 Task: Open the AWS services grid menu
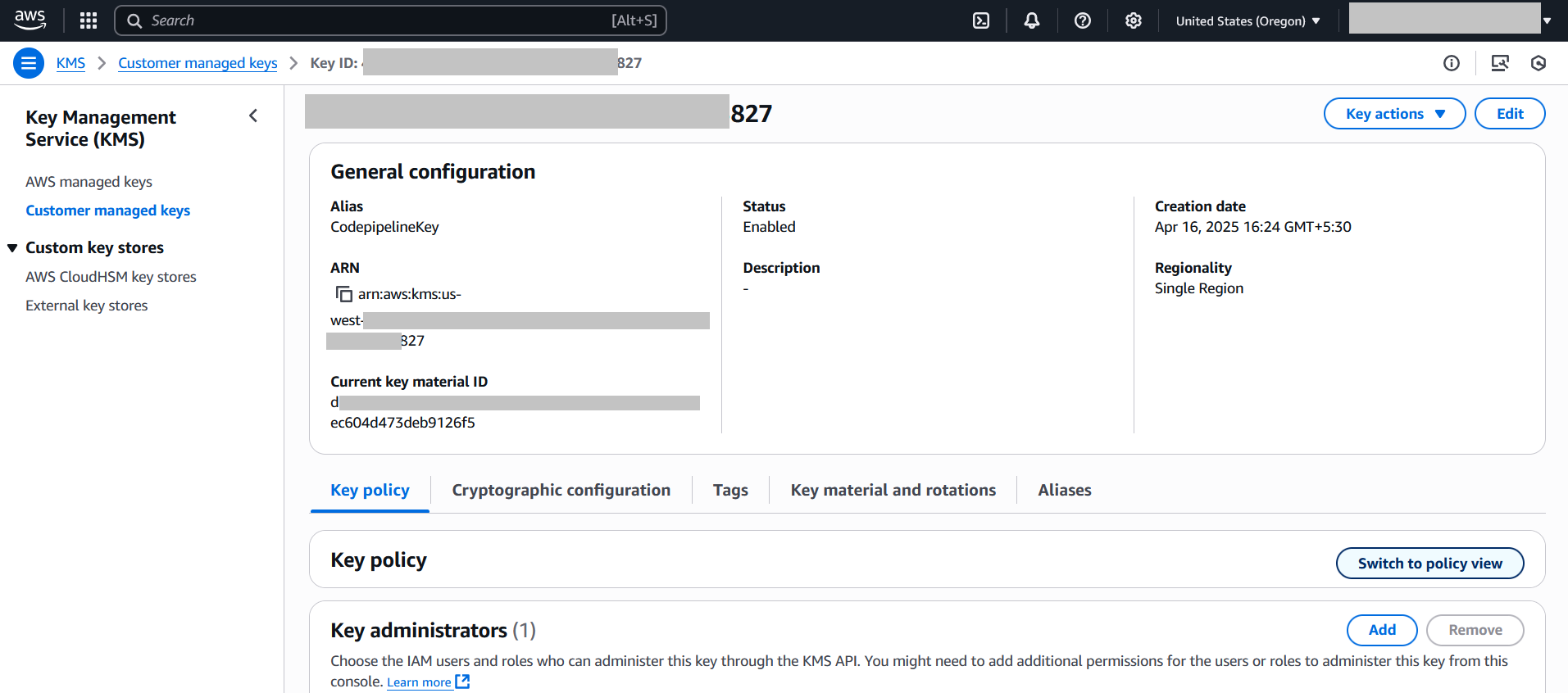(89, 20)
